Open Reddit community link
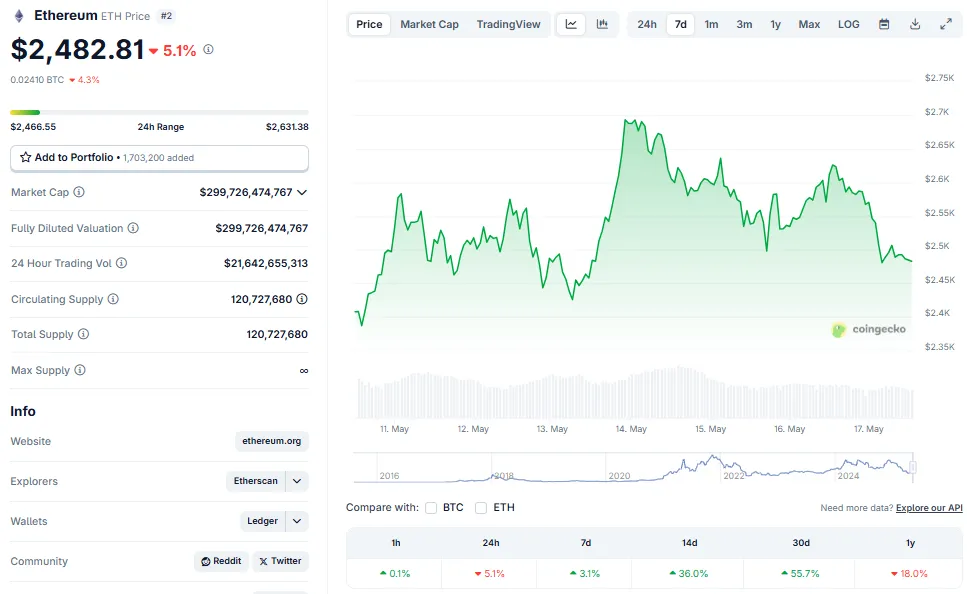The width and height of the screenshot is (967, 594). click(x=221, y=561)
